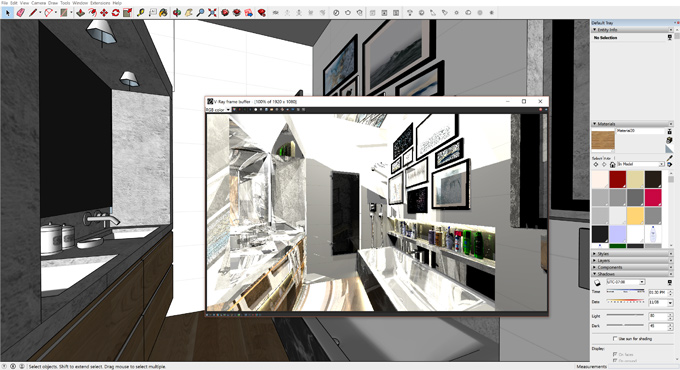
Task: Click the V-Ray asset editor circle icon
Action: pos(336,13)
